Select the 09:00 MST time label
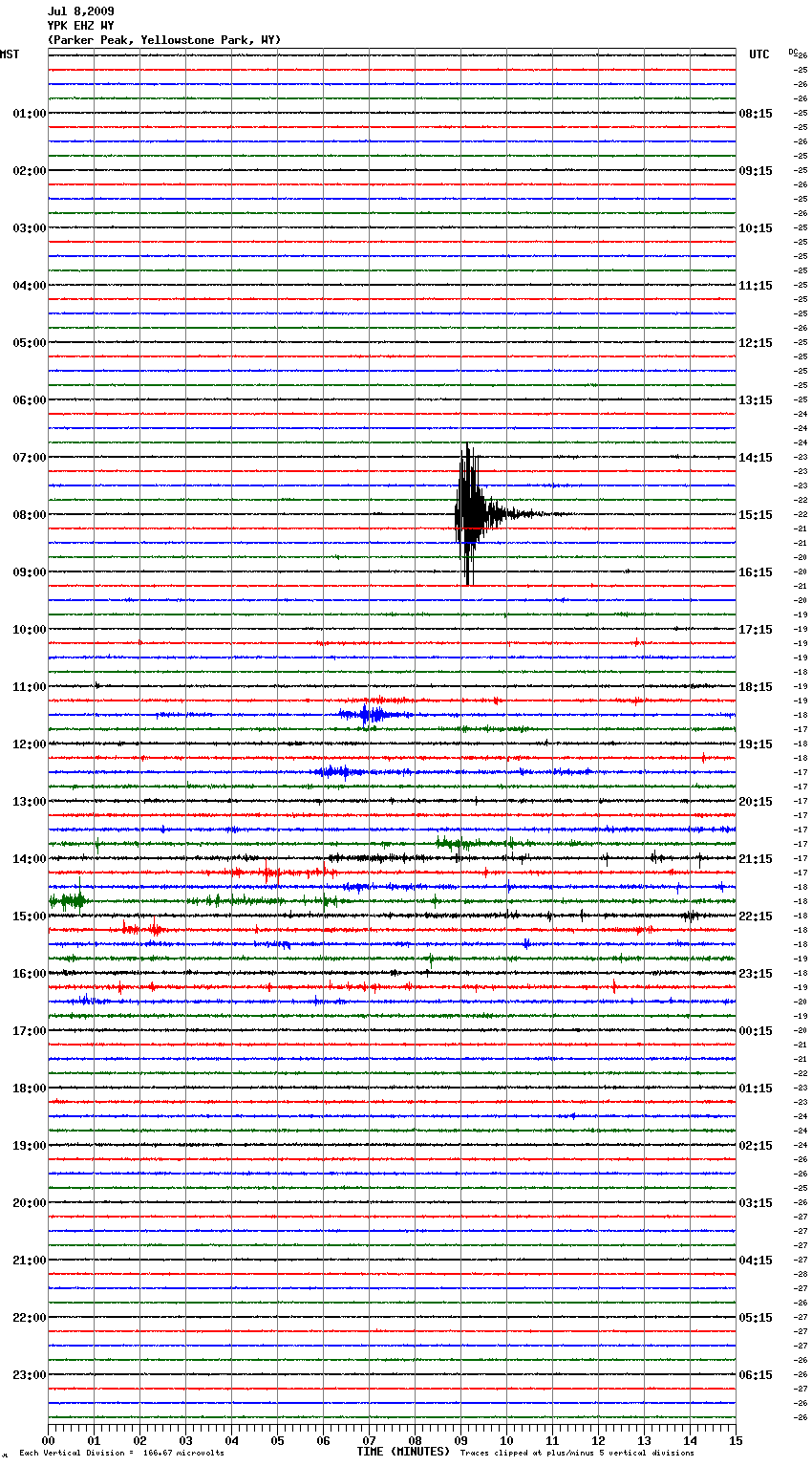Image resolution: width=812 pixels, height=1466 pixels. coord(30,572)
